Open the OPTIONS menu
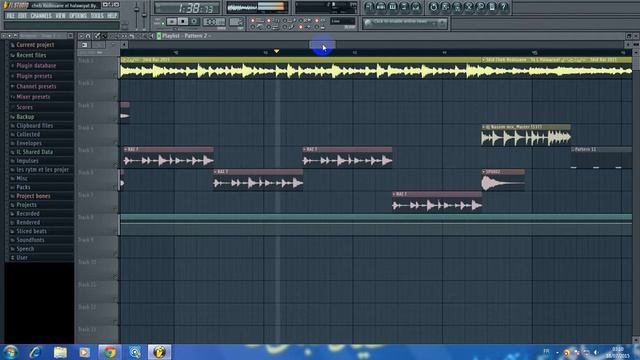This screenshot has height=360, width=640. (78, 16)
